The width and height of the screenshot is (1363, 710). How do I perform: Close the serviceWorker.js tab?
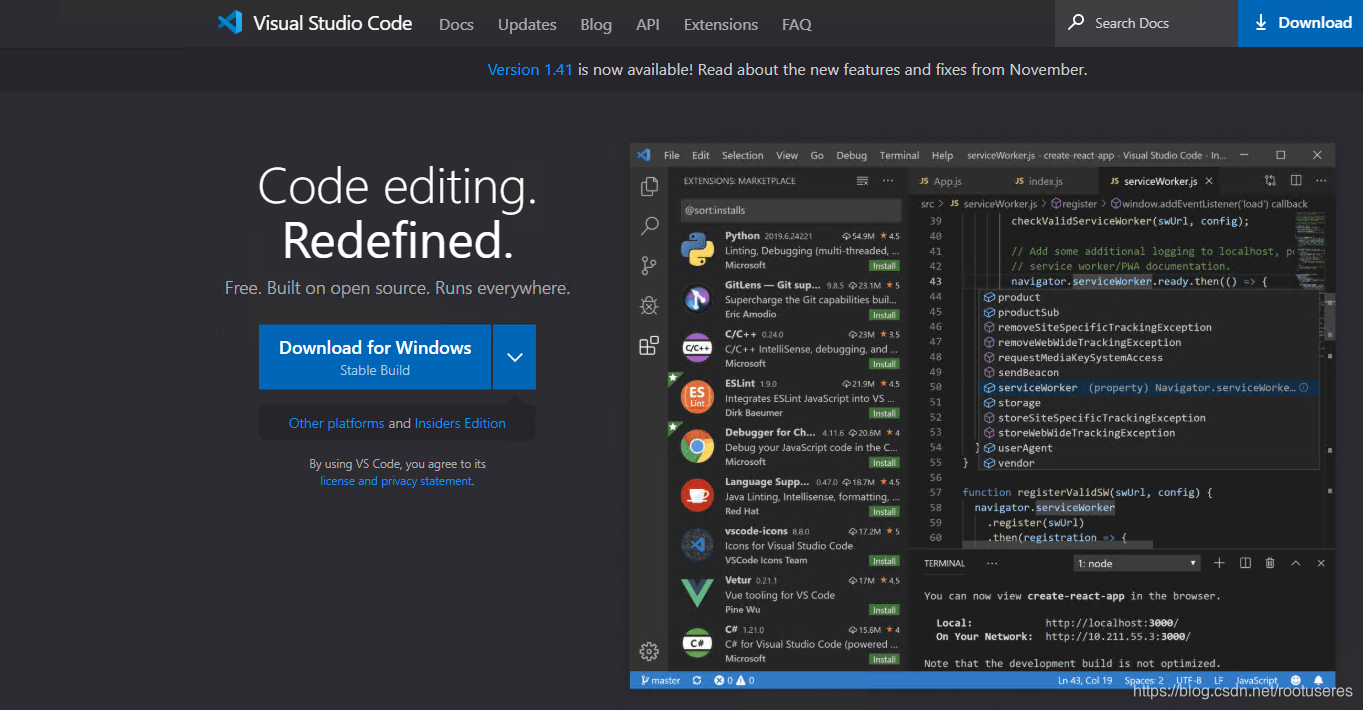1209,181
